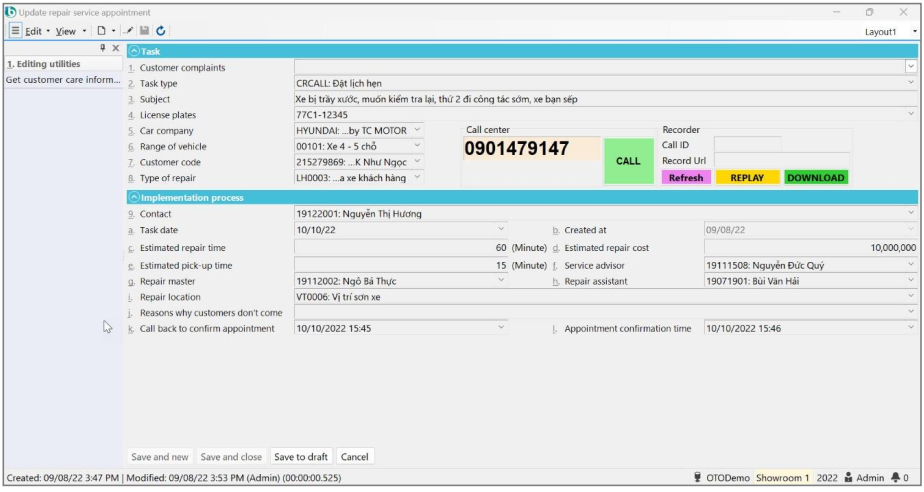Image resolution: width=924 pixels, height=492 pixels.
Task: Pin the left utilities panel
Action: [x=103, y=48]
